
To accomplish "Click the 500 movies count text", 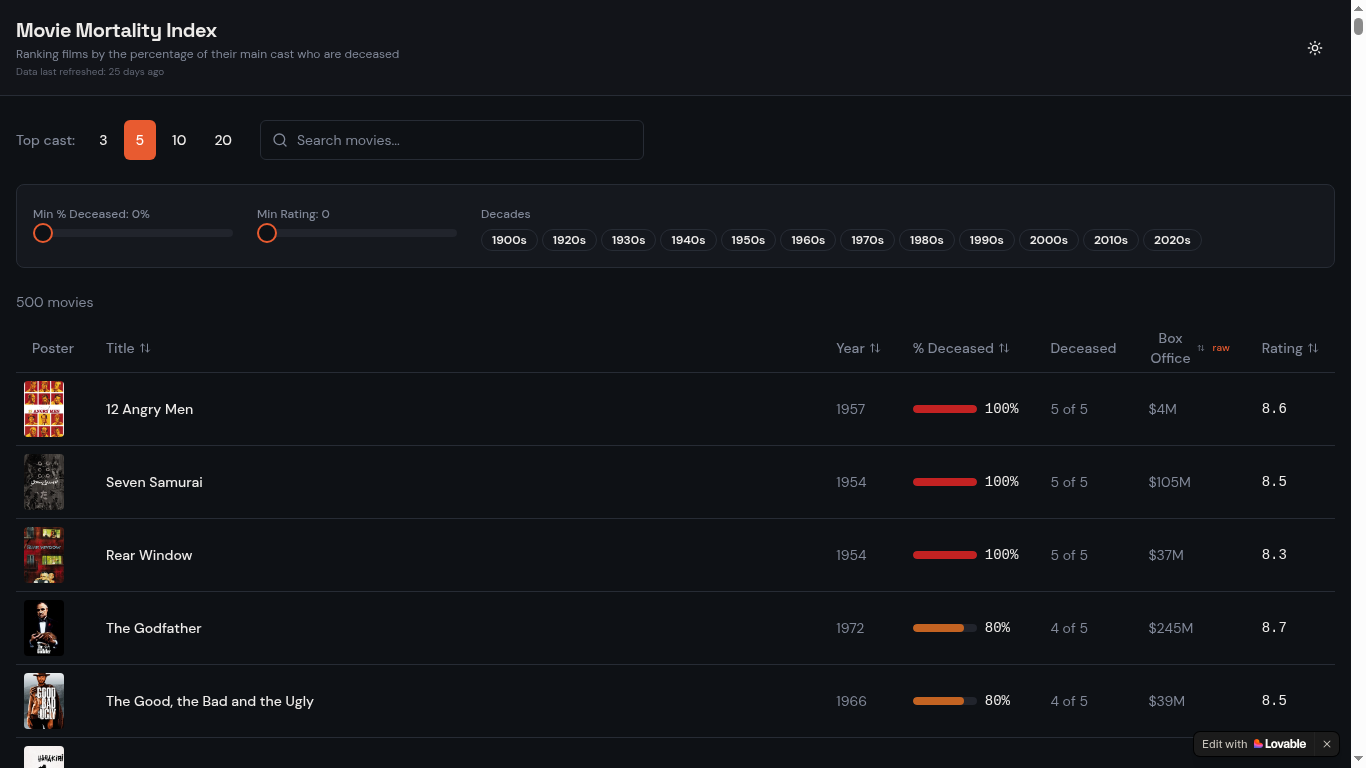I will [x=55, y=302].
